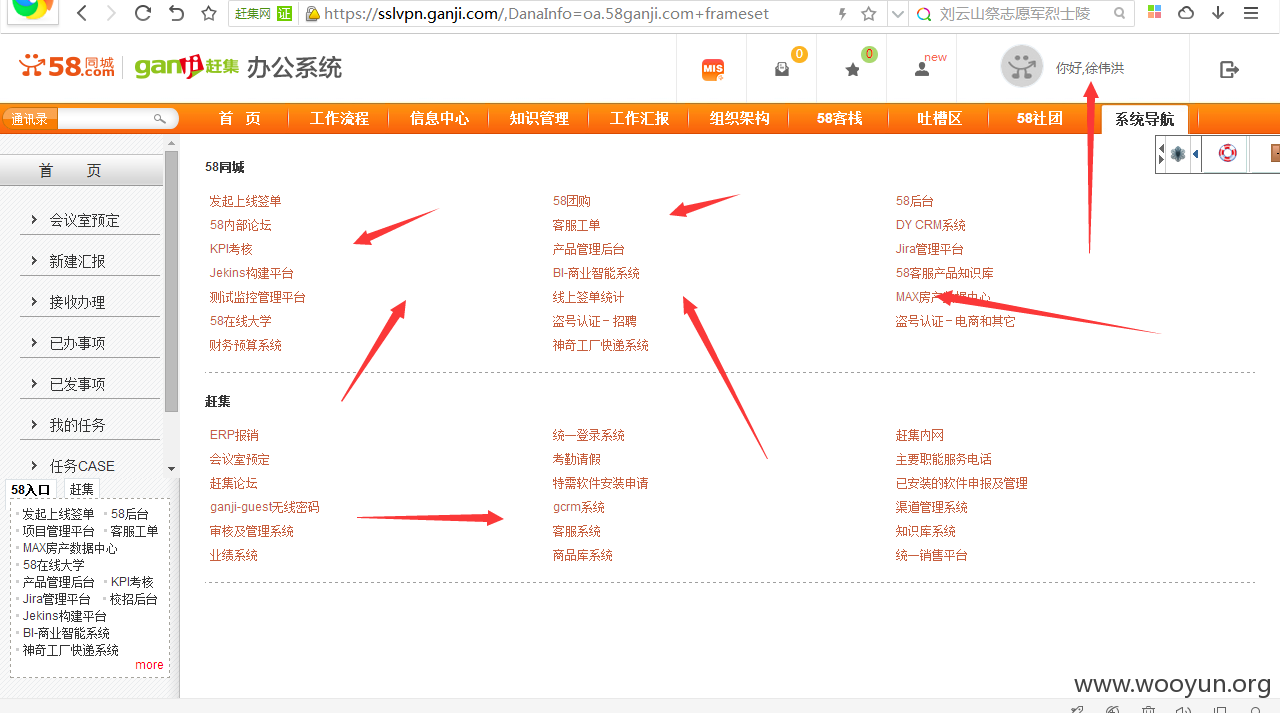Click the browser forward arrow
The height and width of the screenshot is (713, 1280).
[x=111, y=13]
